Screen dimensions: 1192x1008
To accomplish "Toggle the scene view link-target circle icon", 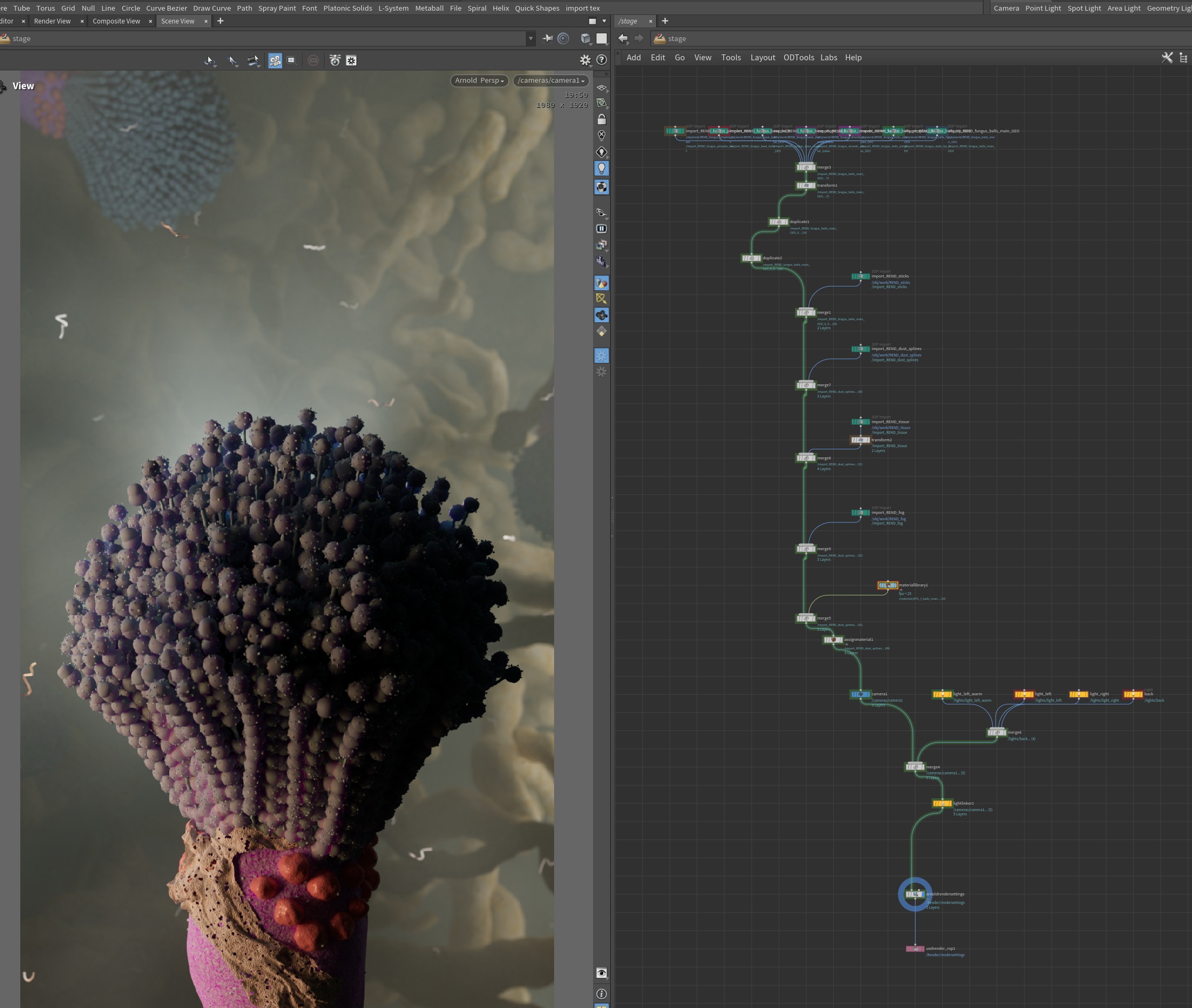I will point(563,38).
